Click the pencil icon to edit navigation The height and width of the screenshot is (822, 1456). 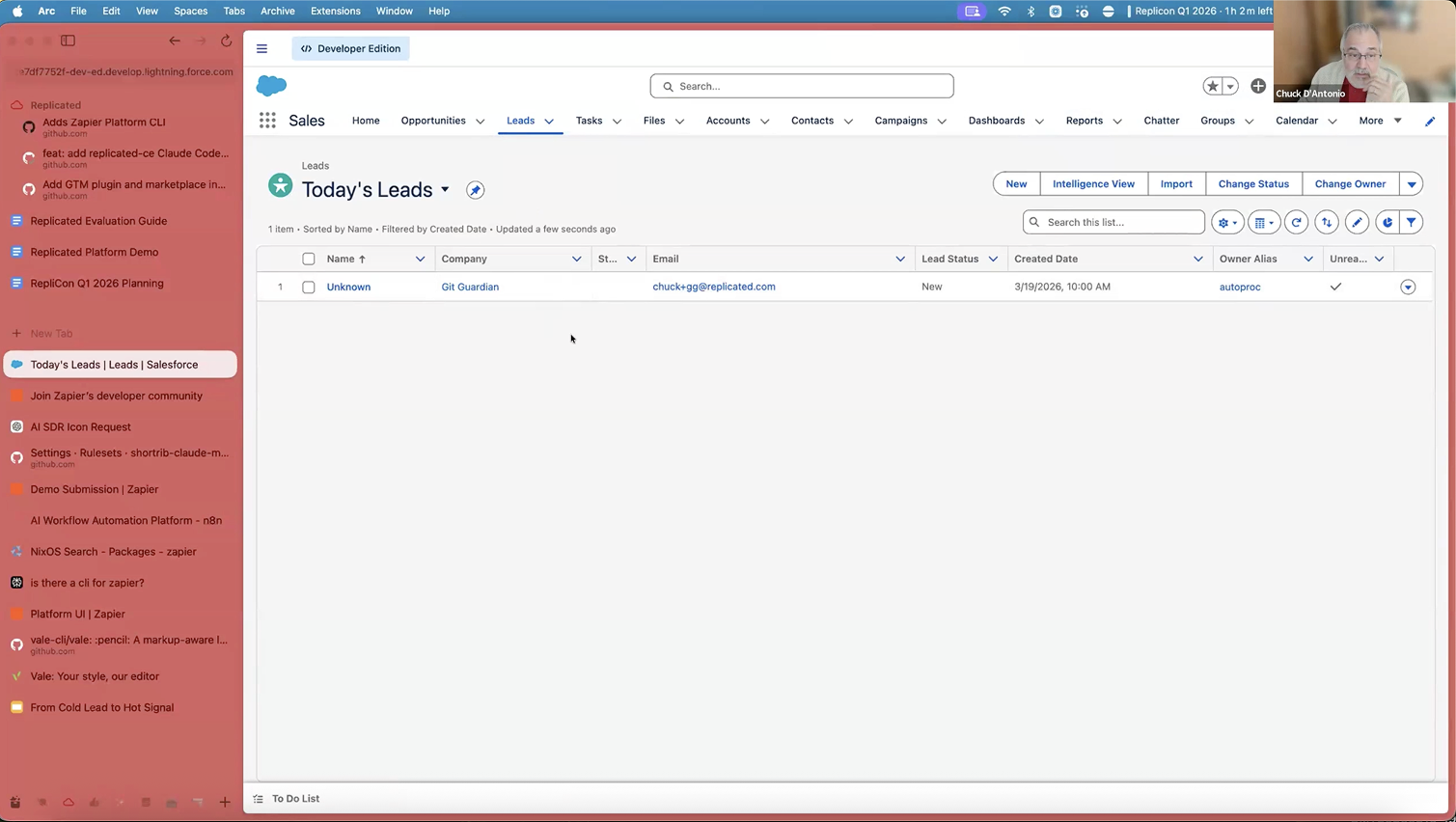pyautogui.click(x=1430, y=121)
